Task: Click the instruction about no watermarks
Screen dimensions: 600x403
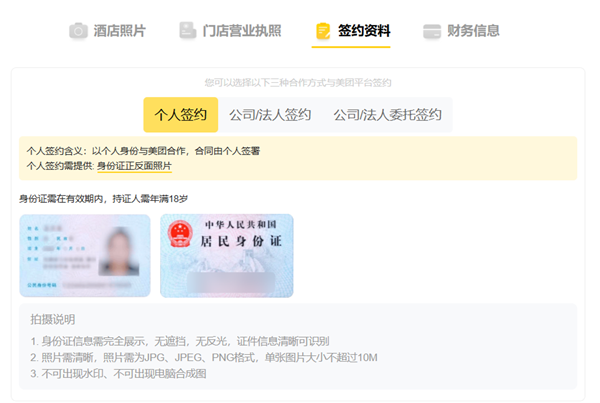Action: (118, 373)
